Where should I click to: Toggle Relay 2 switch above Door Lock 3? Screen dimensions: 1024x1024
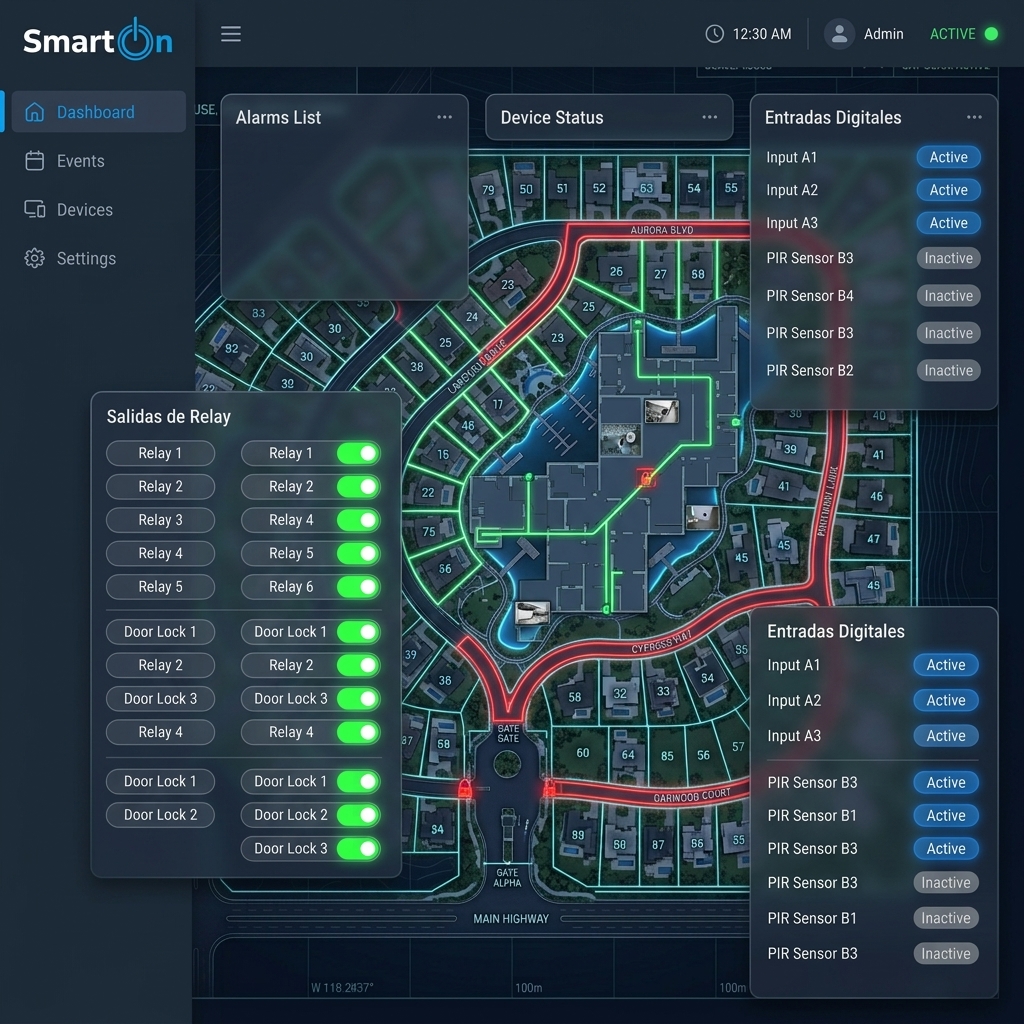[359, 665]
